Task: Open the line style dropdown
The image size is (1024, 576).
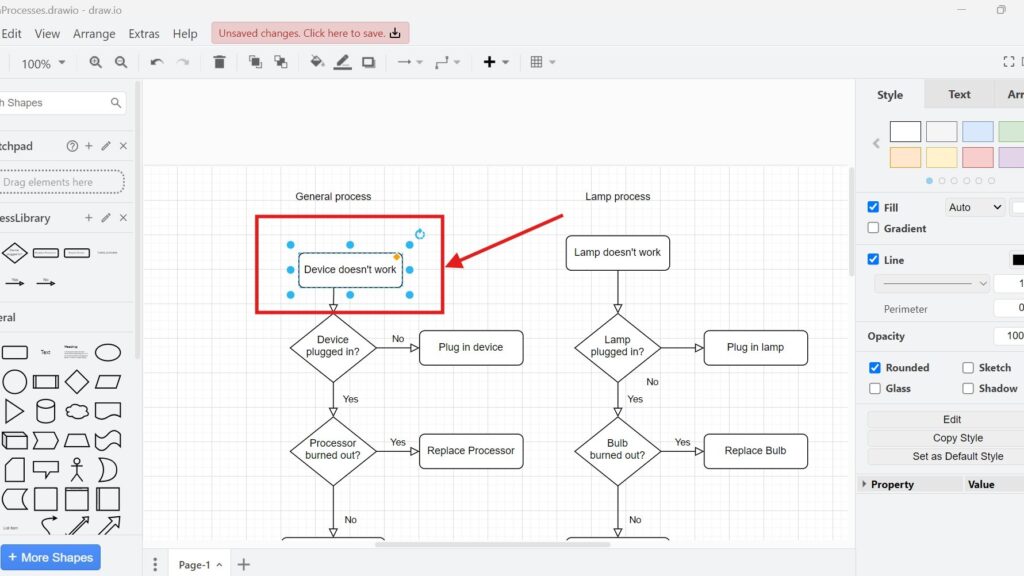Action: [x=930, y=283]
